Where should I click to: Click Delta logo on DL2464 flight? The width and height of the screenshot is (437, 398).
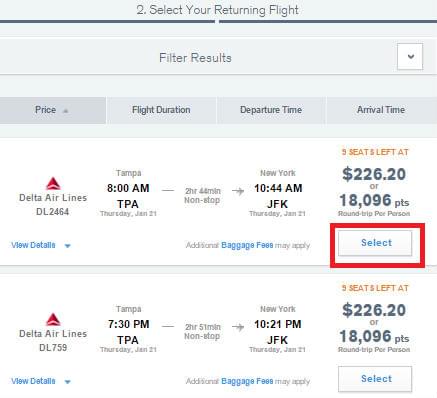click(53, 184)
